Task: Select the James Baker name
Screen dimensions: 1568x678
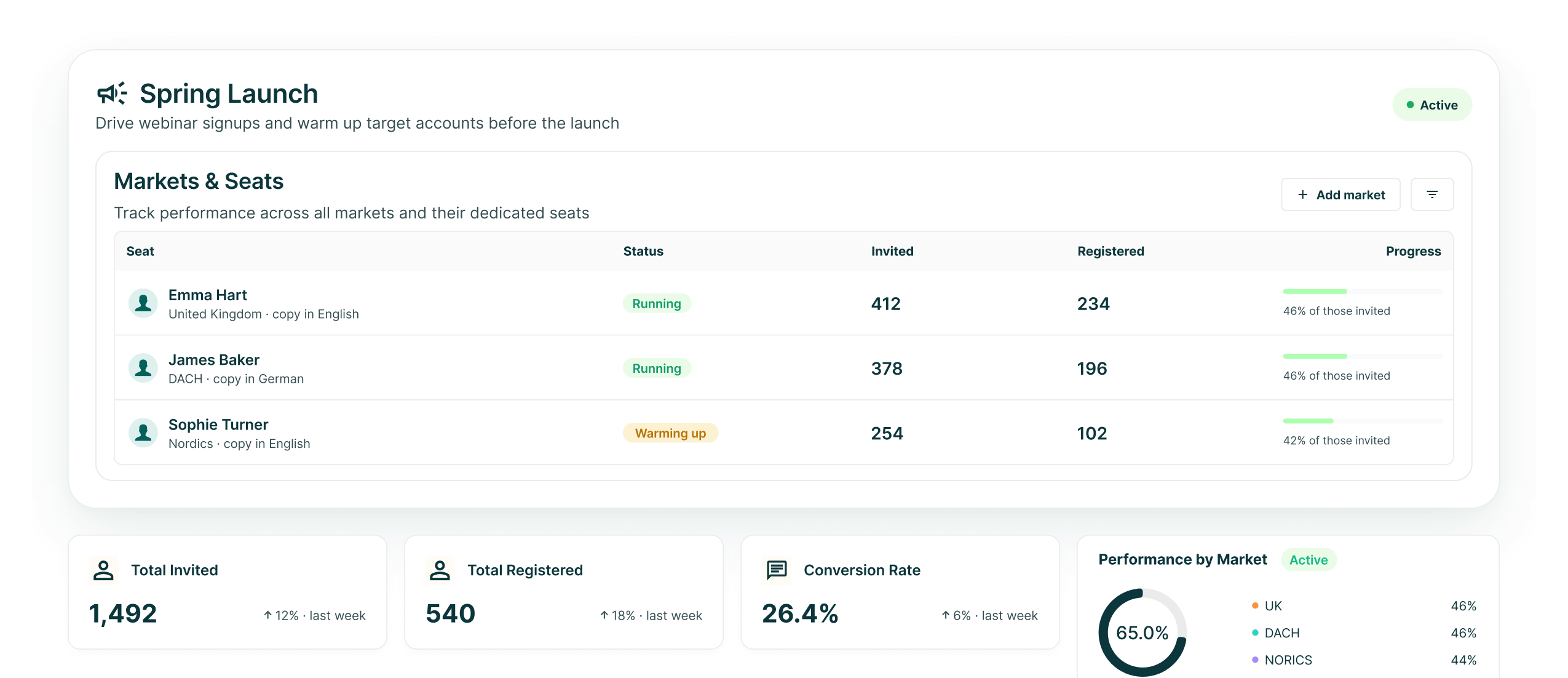Action: point(214,360)
